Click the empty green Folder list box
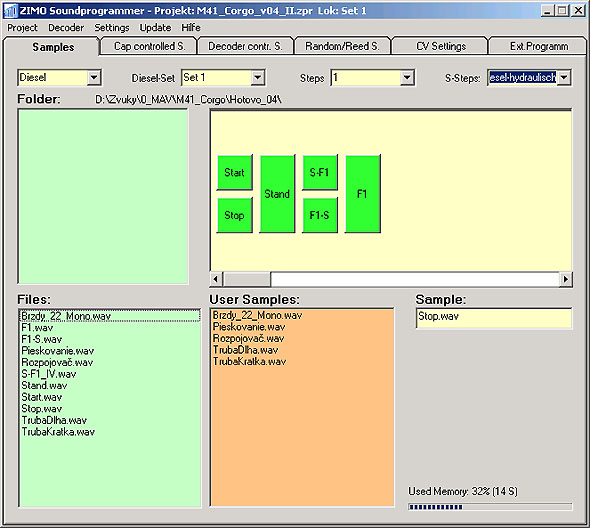This screenshot has height=528, width=590. (x=103, y=196)
